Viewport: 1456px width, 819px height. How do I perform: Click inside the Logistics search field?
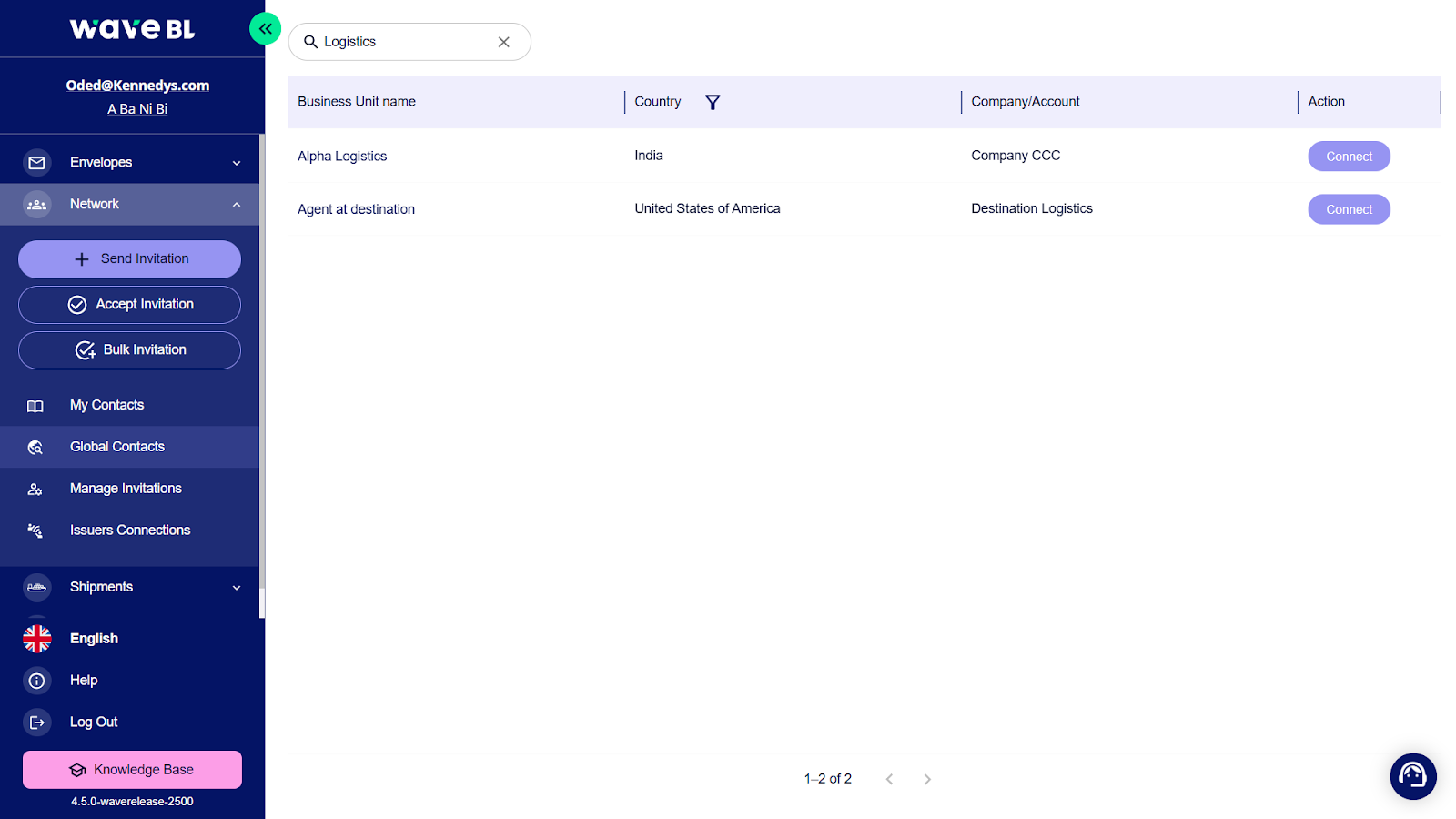[x=405, y=42]
